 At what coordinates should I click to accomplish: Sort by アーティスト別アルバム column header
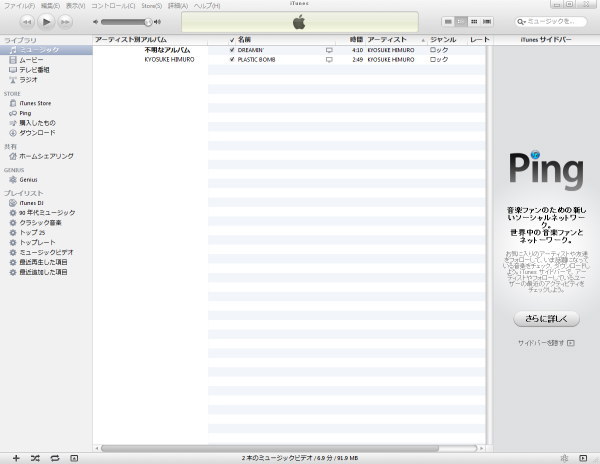[150, 40]
